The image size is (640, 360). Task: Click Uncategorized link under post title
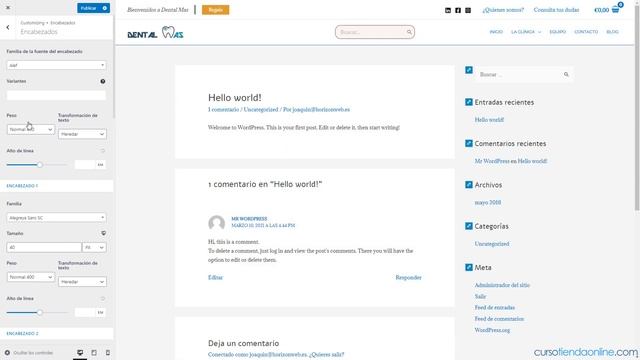(261, 109)
